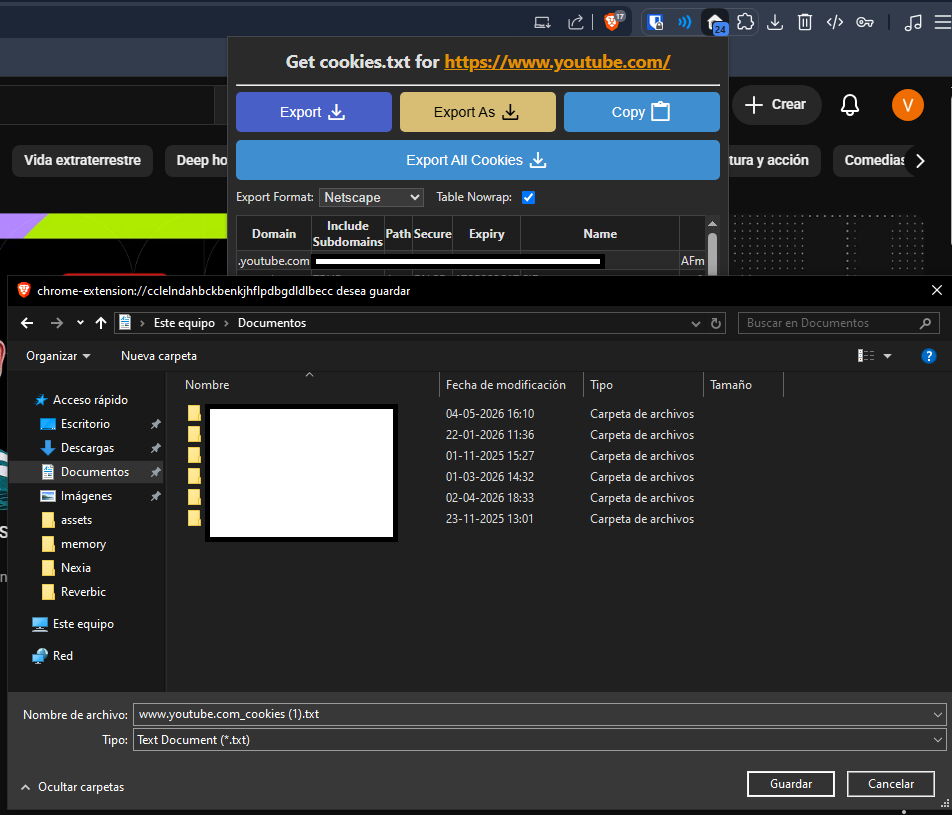This screenshot has width=952, height=815.
Task: Select Red network in sidebar
Action: click(63, 656)
